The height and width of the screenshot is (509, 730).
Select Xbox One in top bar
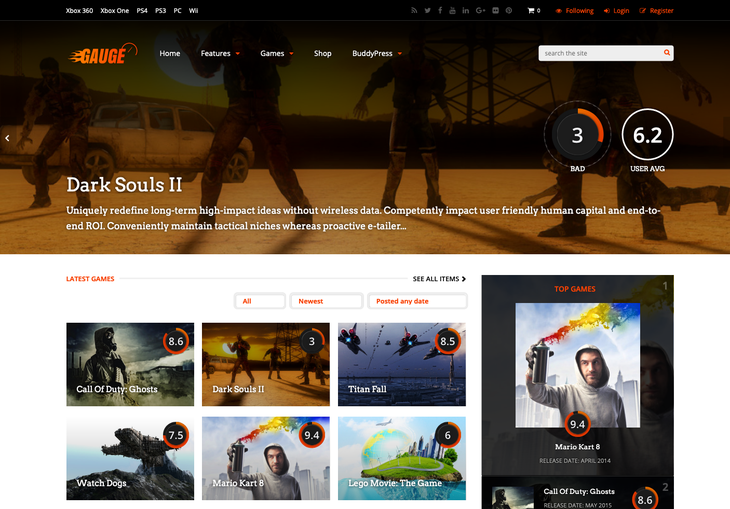(115, 10)
